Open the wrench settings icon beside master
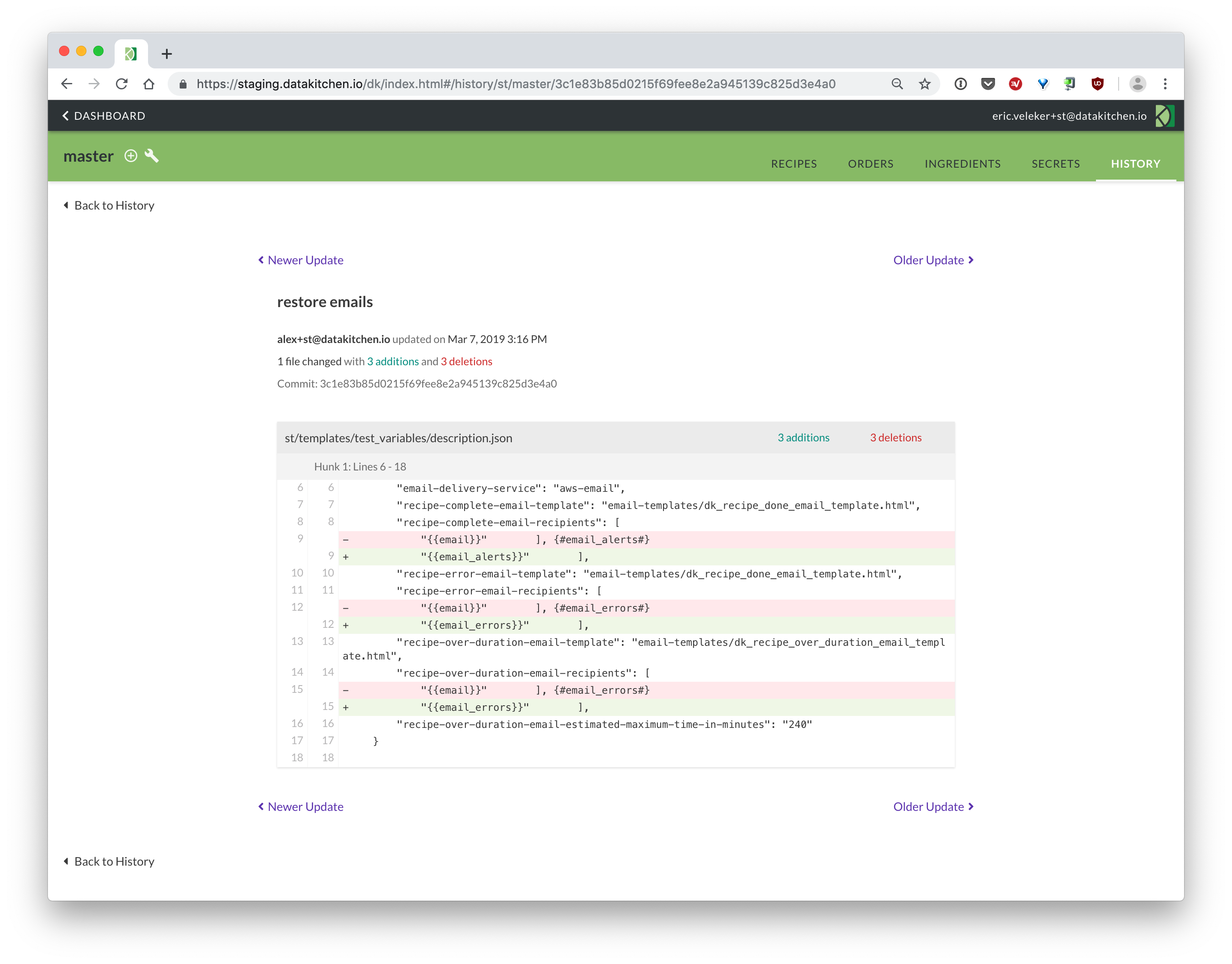 point(151,156)
